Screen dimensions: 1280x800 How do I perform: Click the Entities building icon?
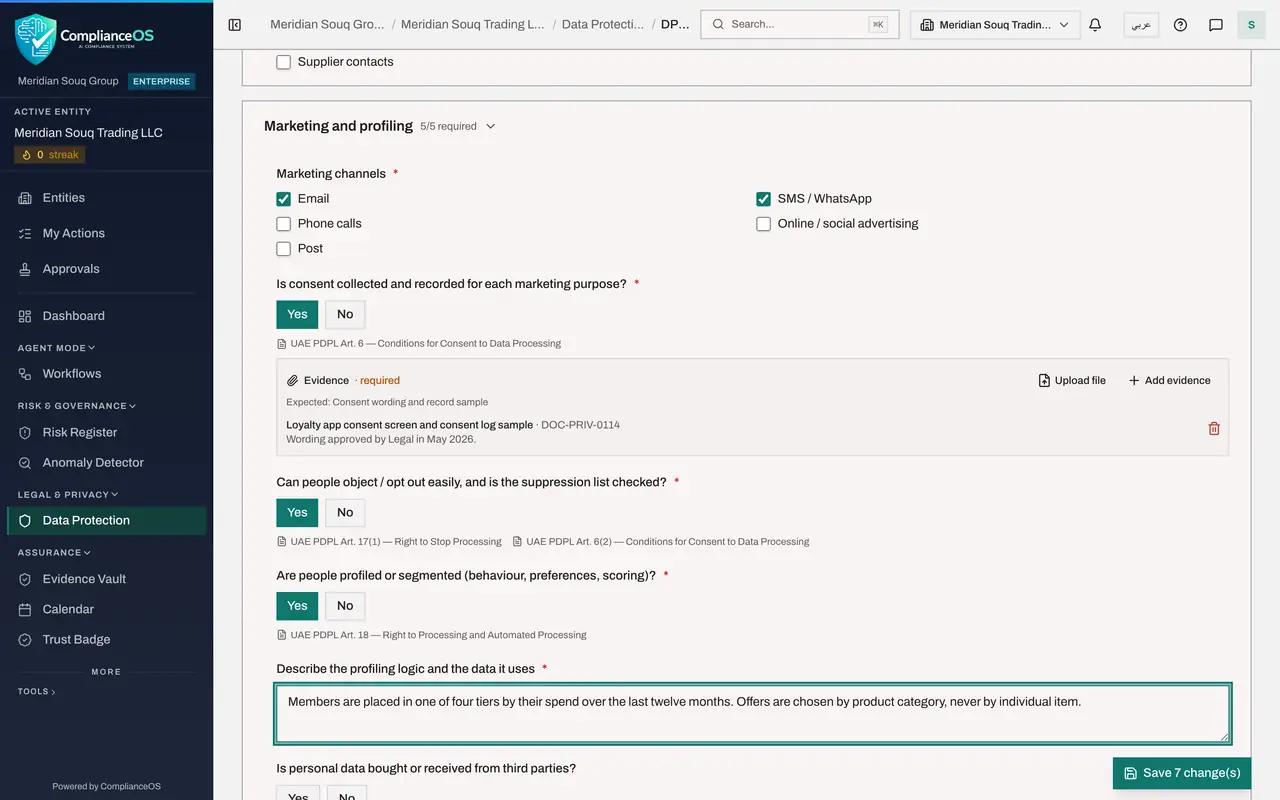pos(25,198)
